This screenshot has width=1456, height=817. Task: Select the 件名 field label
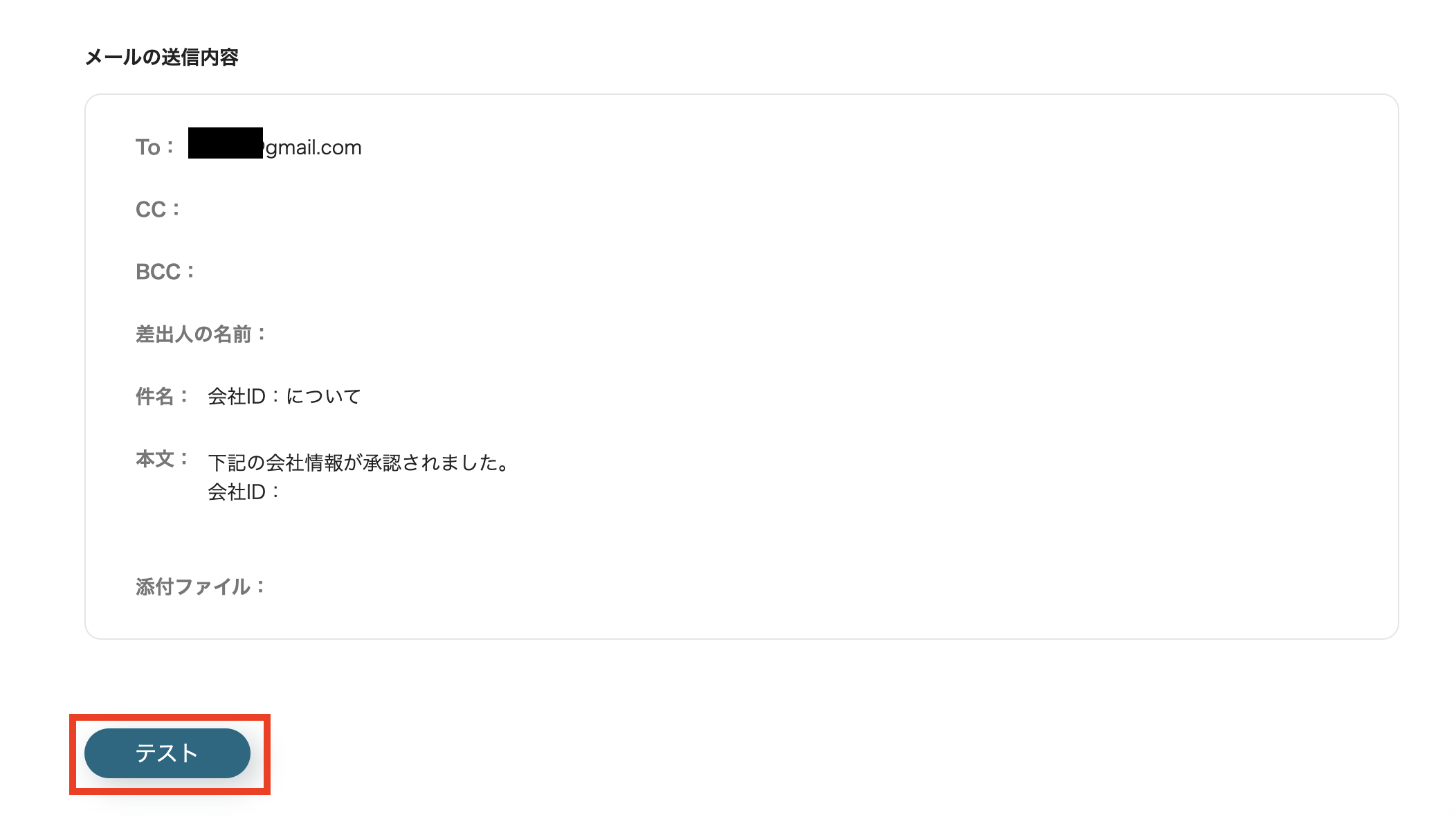(x=160, y=396)
